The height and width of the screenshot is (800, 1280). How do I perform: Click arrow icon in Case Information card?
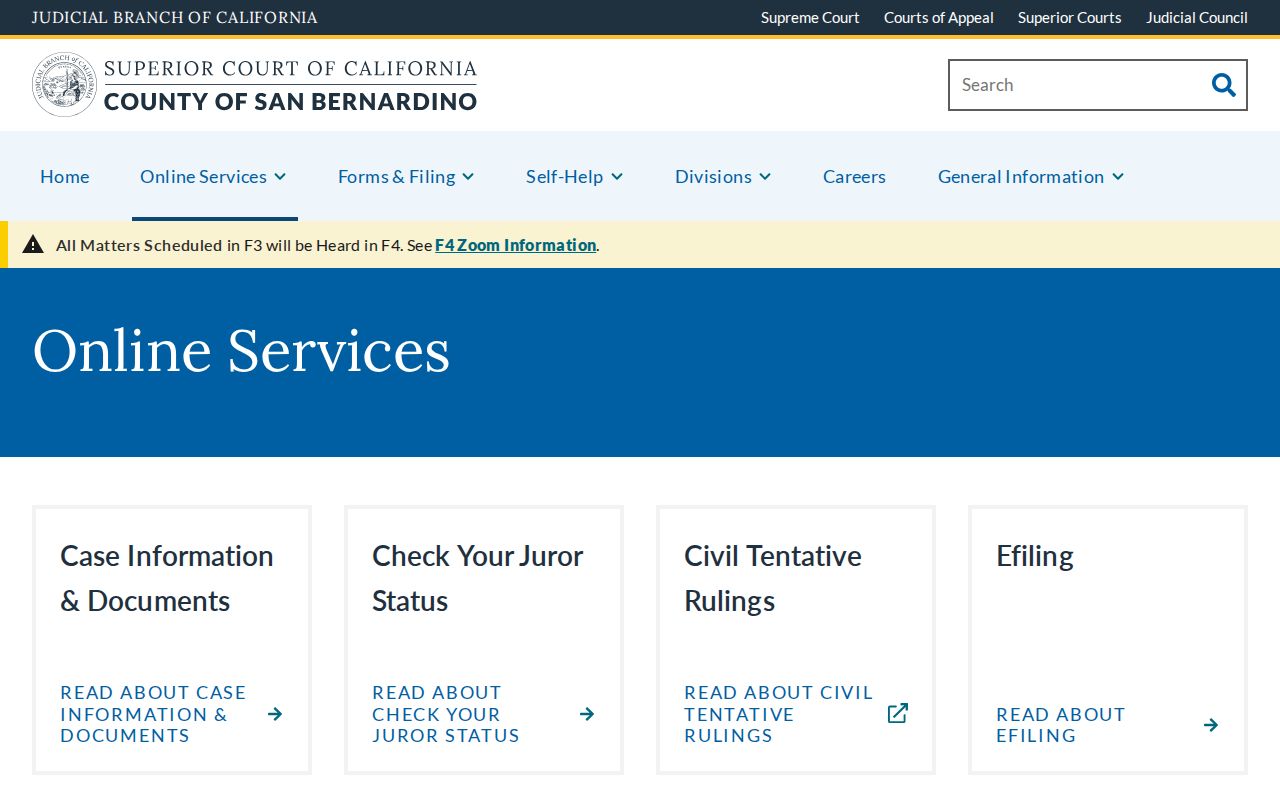pos(275,714)
